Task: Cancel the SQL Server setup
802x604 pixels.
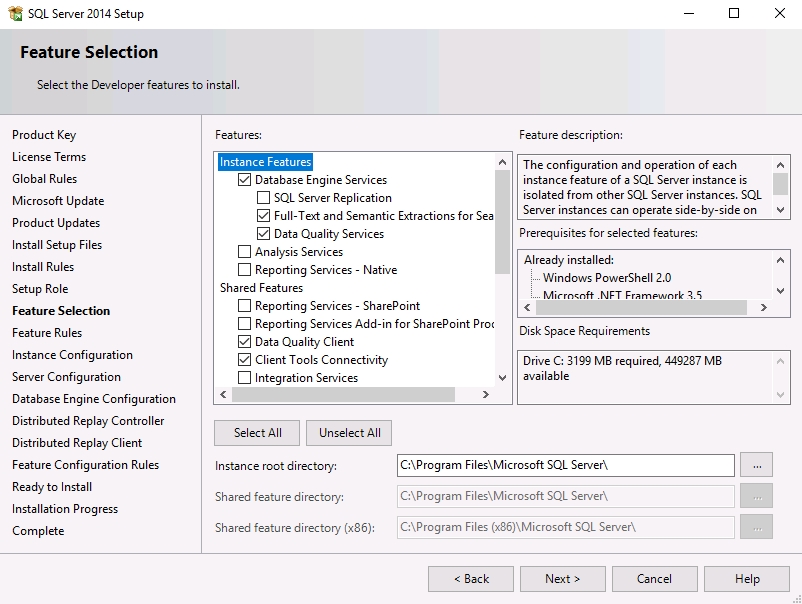Action: [655, 578]
